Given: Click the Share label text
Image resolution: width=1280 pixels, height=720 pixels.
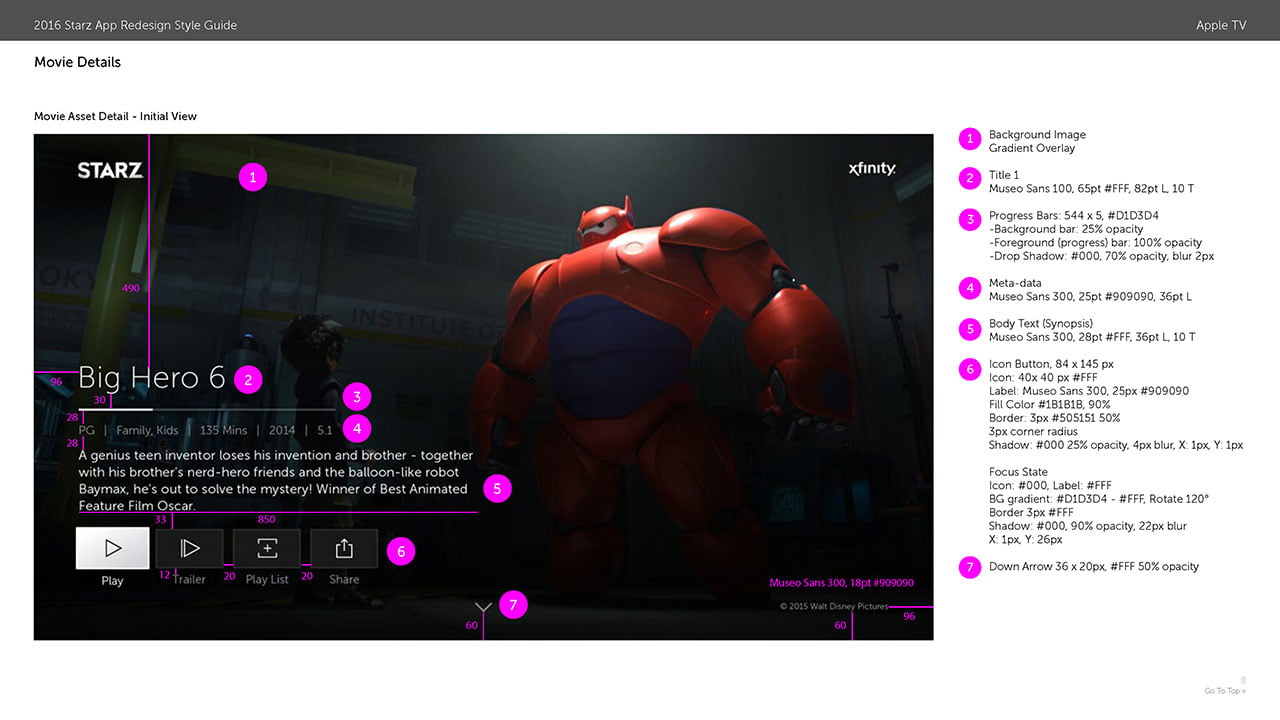Looking at the screenshot, I should click(344, 579).
